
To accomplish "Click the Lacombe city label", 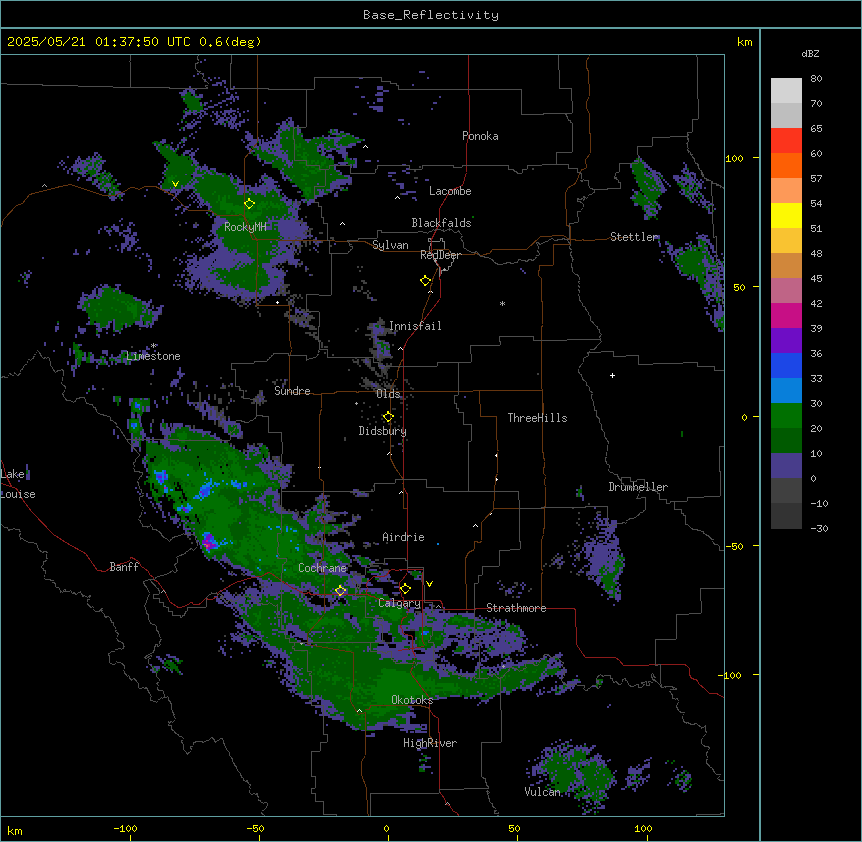I will (x=450, y=191).
